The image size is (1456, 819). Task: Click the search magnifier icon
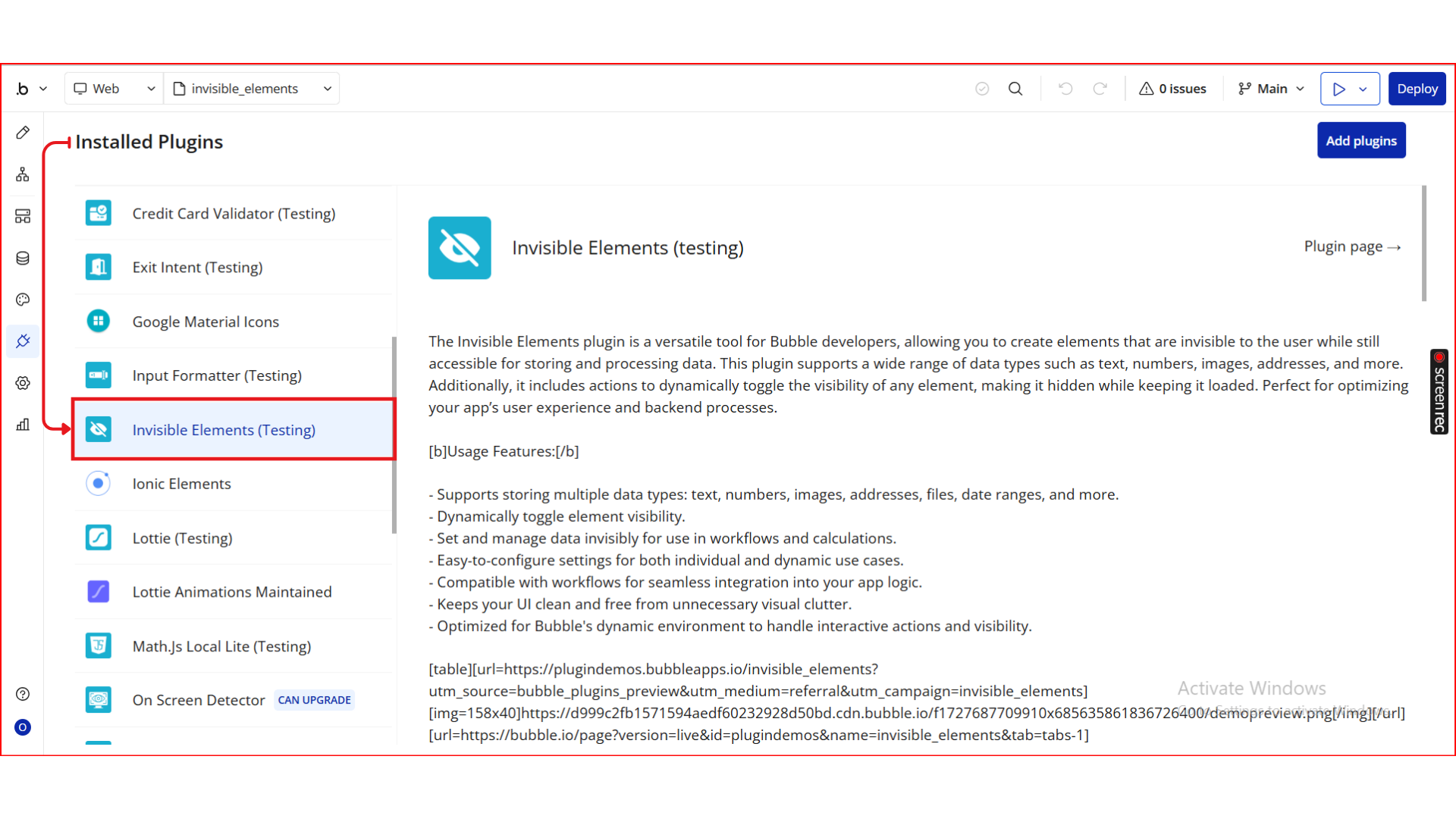pyautogui.click(x=1015, y=89)
